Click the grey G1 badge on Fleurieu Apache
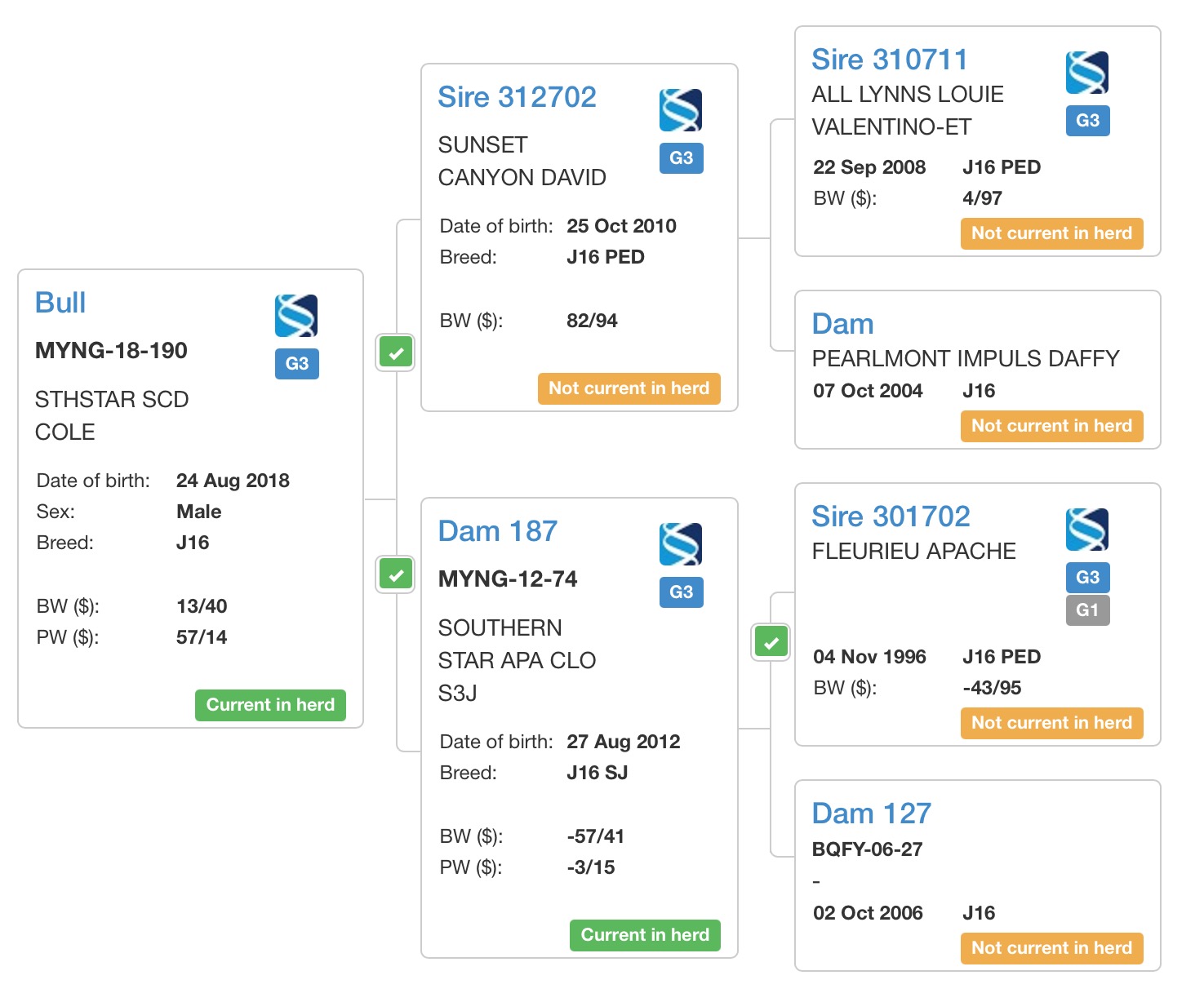The height and width of the screenshot is (1002, 1204). (1087, 610)
